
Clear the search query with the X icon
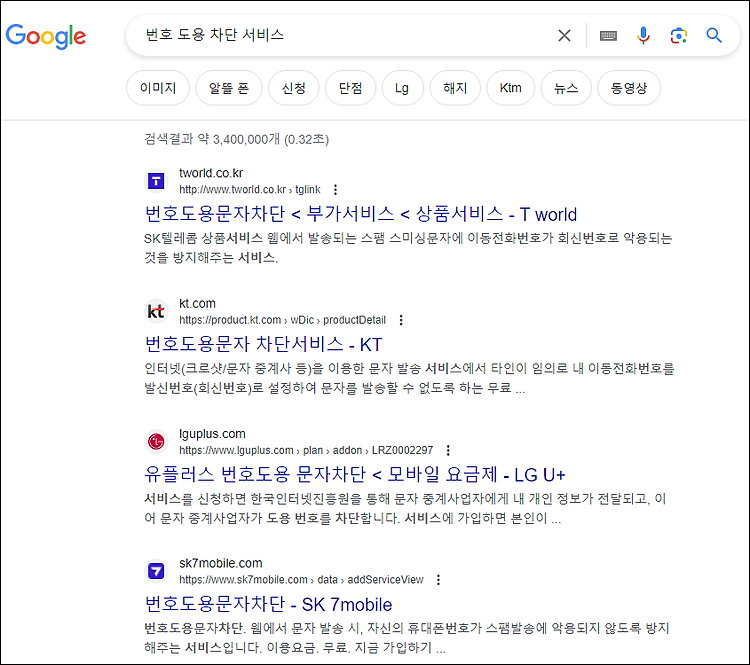pyautogui.click(x=564, y=35)
